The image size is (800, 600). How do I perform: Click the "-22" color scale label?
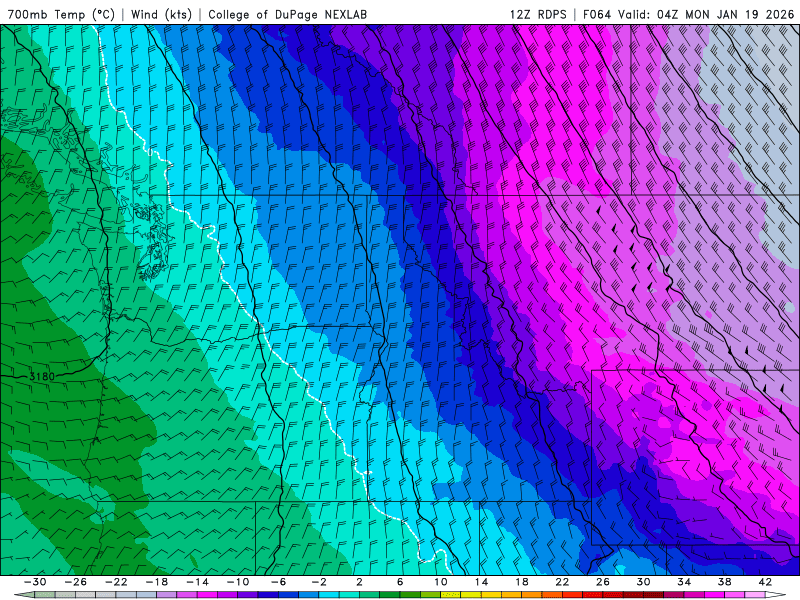tap(116, 582)
